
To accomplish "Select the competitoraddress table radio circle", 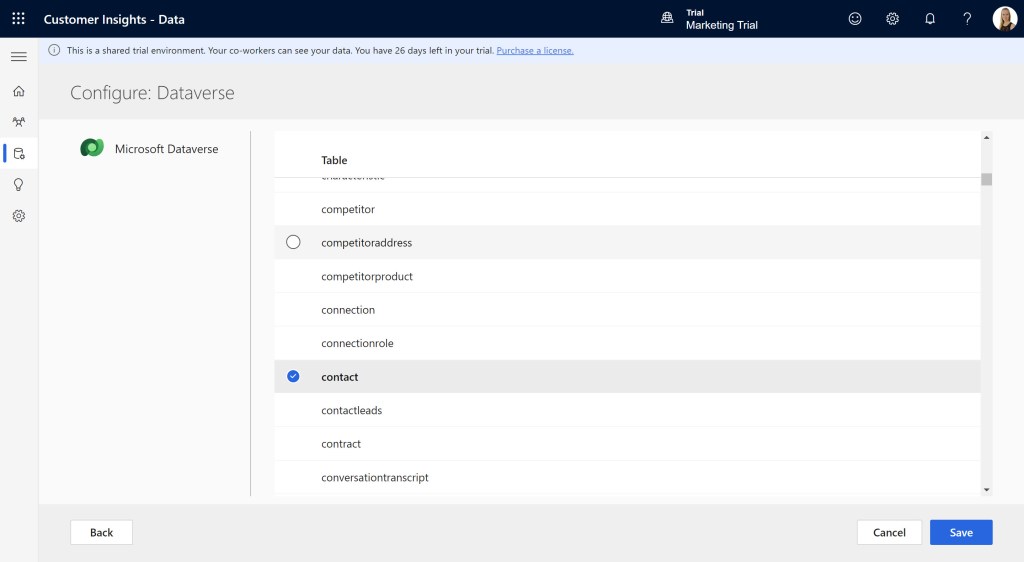I will [293, 242].
